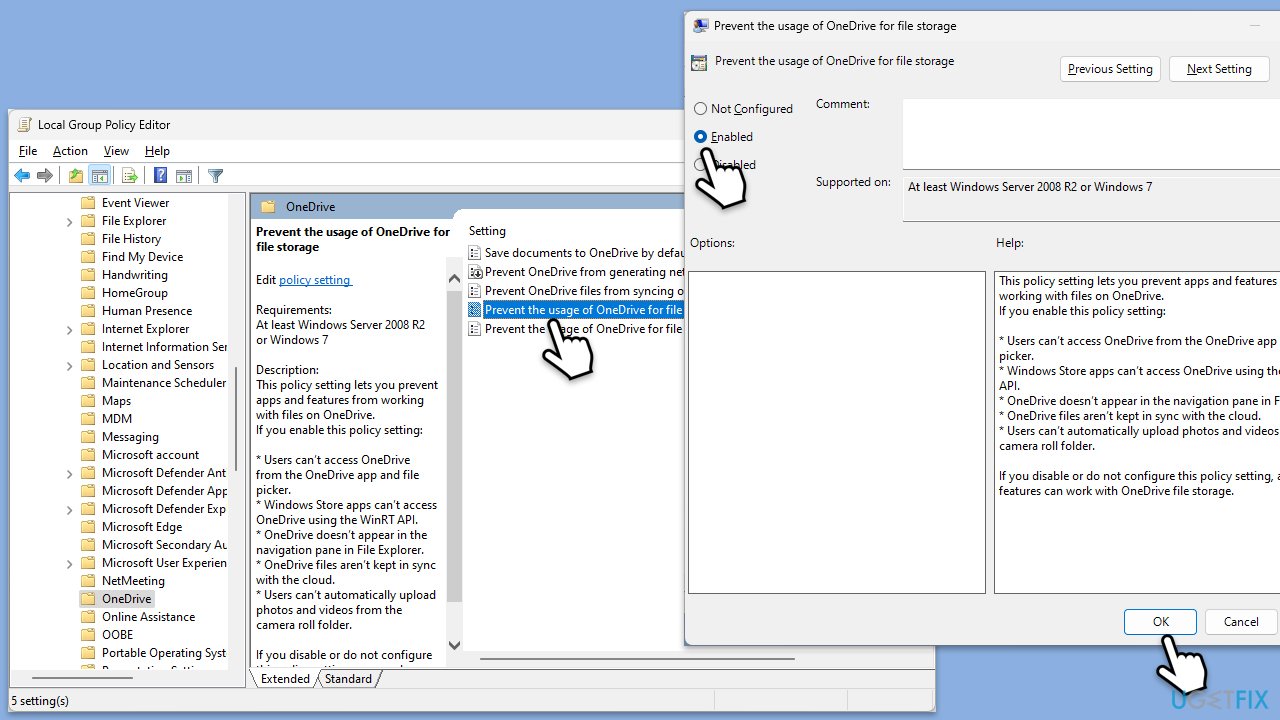
Task: Click the Human Presence folder icon
Action: click(88, 311)
